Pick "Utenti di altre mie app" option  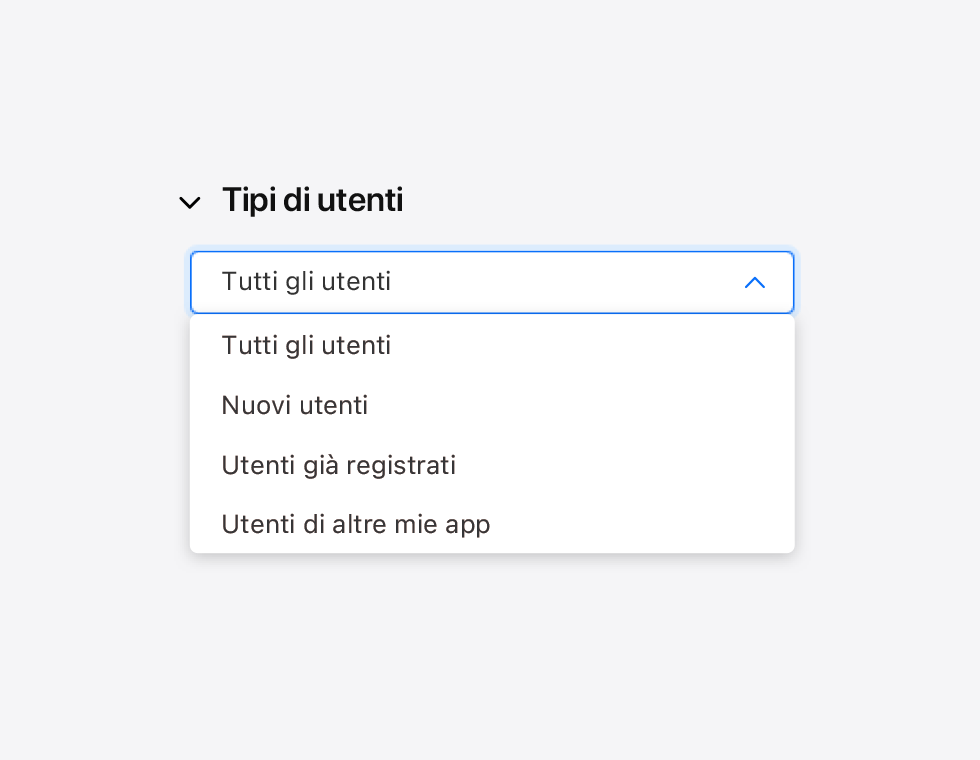pyautogui.click(x=356, y=524)
